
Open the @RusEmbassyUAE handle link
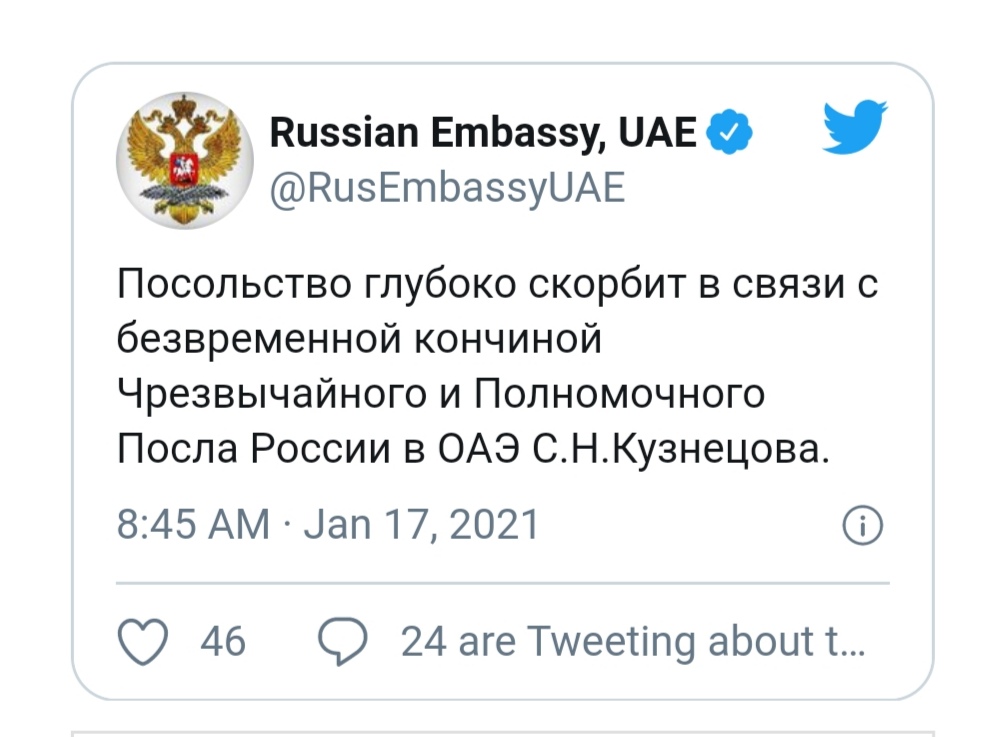click(x=447, y=187)
